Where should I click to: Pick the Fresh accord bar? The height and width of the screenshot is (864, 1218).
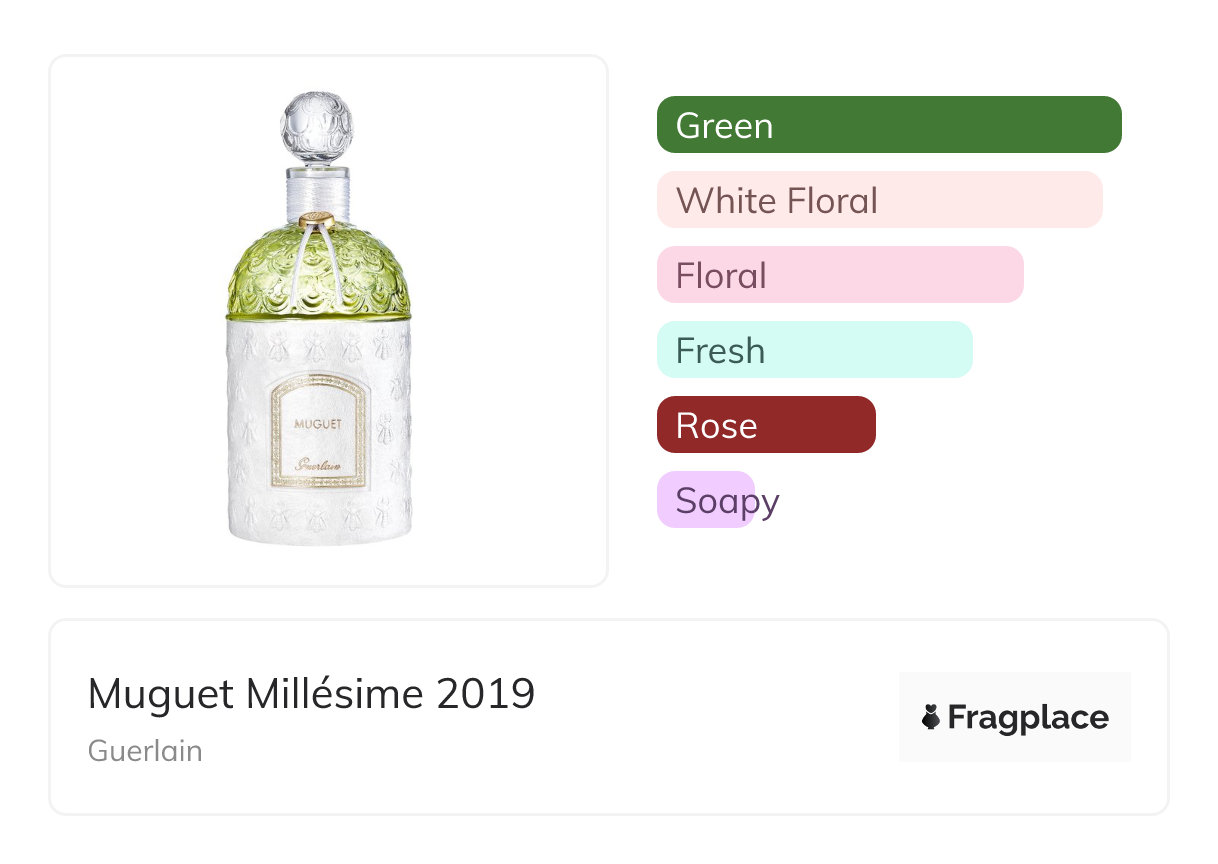(814, 350)
